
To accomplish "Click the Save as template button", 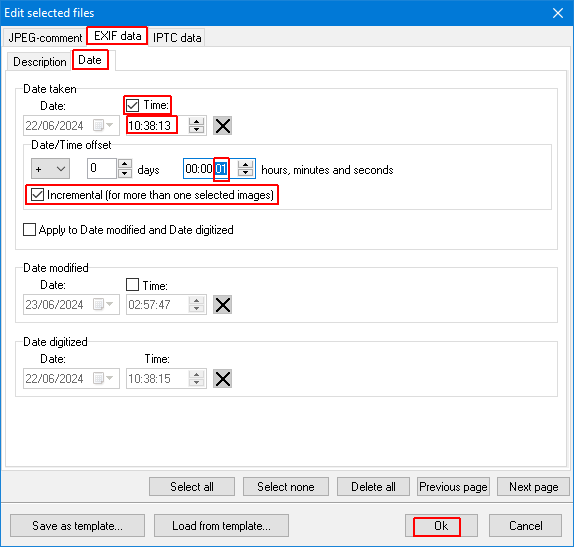I will point(77,526).
